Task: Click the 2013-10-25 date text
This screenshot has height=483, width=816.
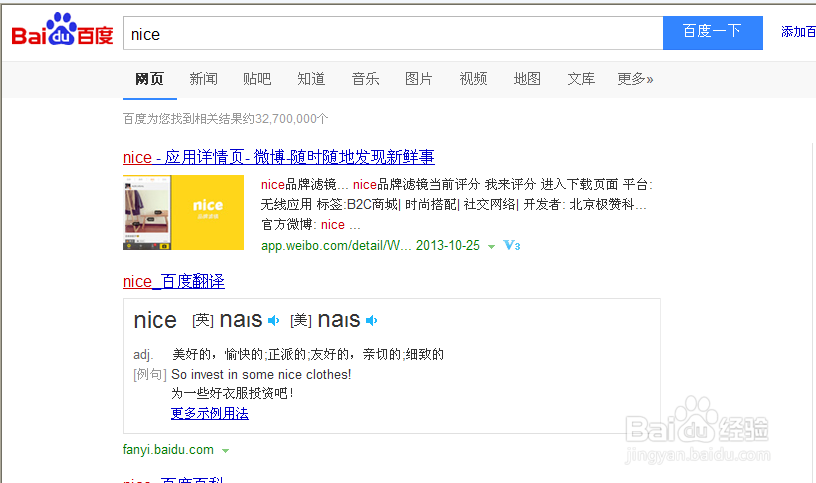Action: coord(448,246)
